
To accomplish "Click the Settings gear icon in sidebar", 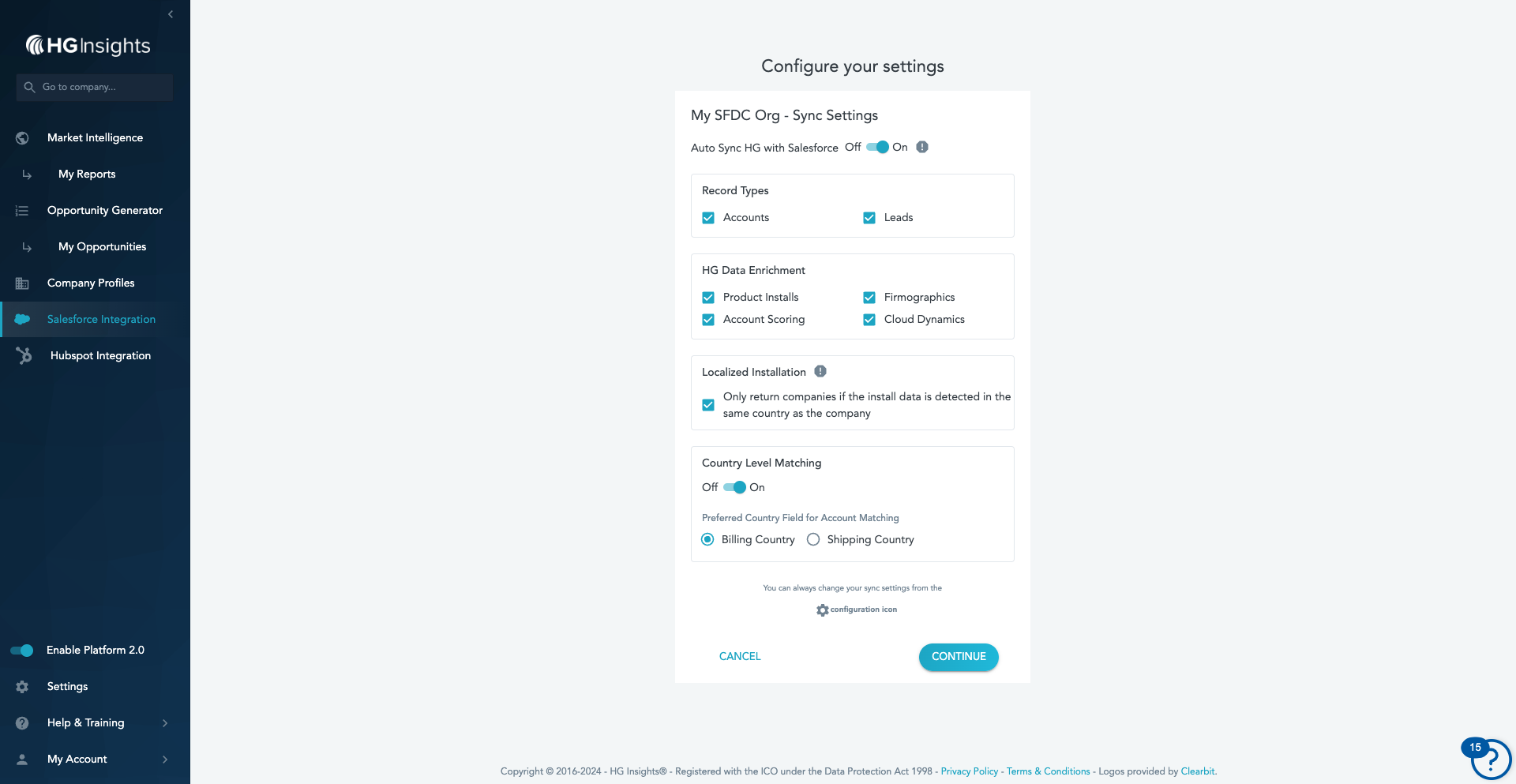I will [x=22, y=687].
